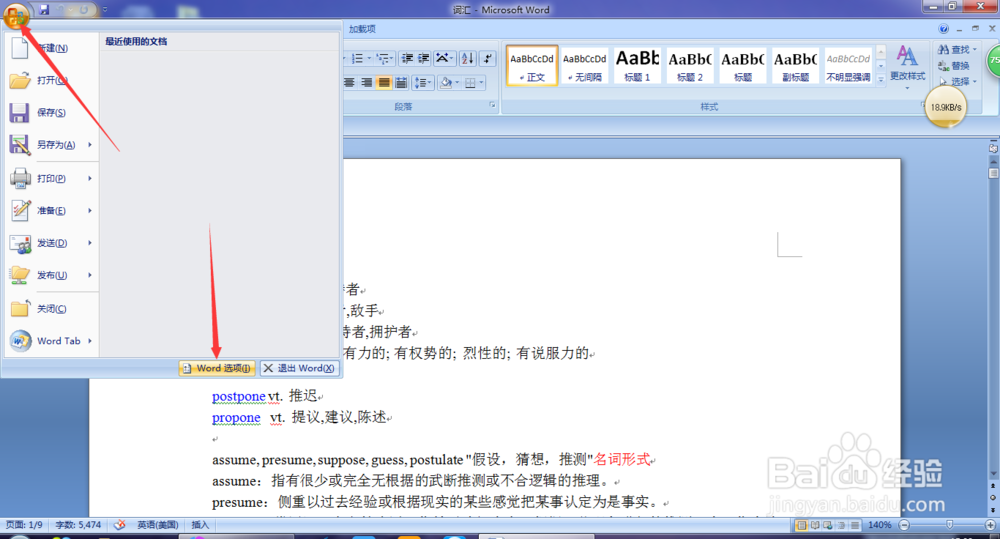Image resolution: width=1000 pixels, height=539 pixels.
Task: Click the Word 选项 button
Action: click(217, 368)
